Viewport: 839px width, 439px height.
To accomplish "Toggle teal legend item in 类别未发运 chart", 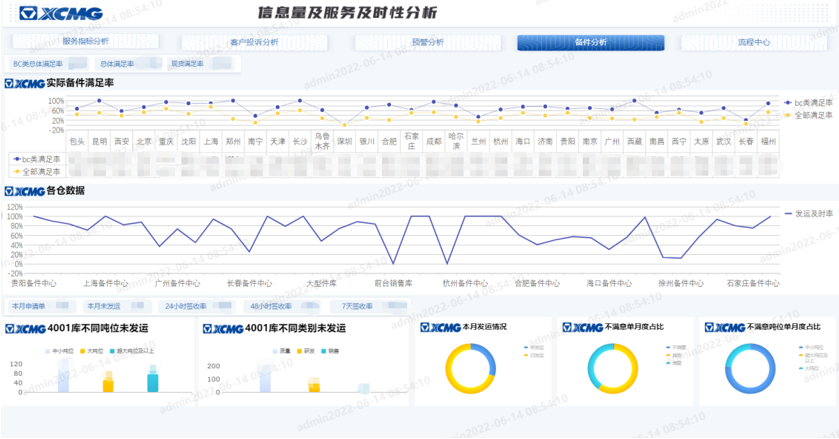I will click(x=330, y=351).
